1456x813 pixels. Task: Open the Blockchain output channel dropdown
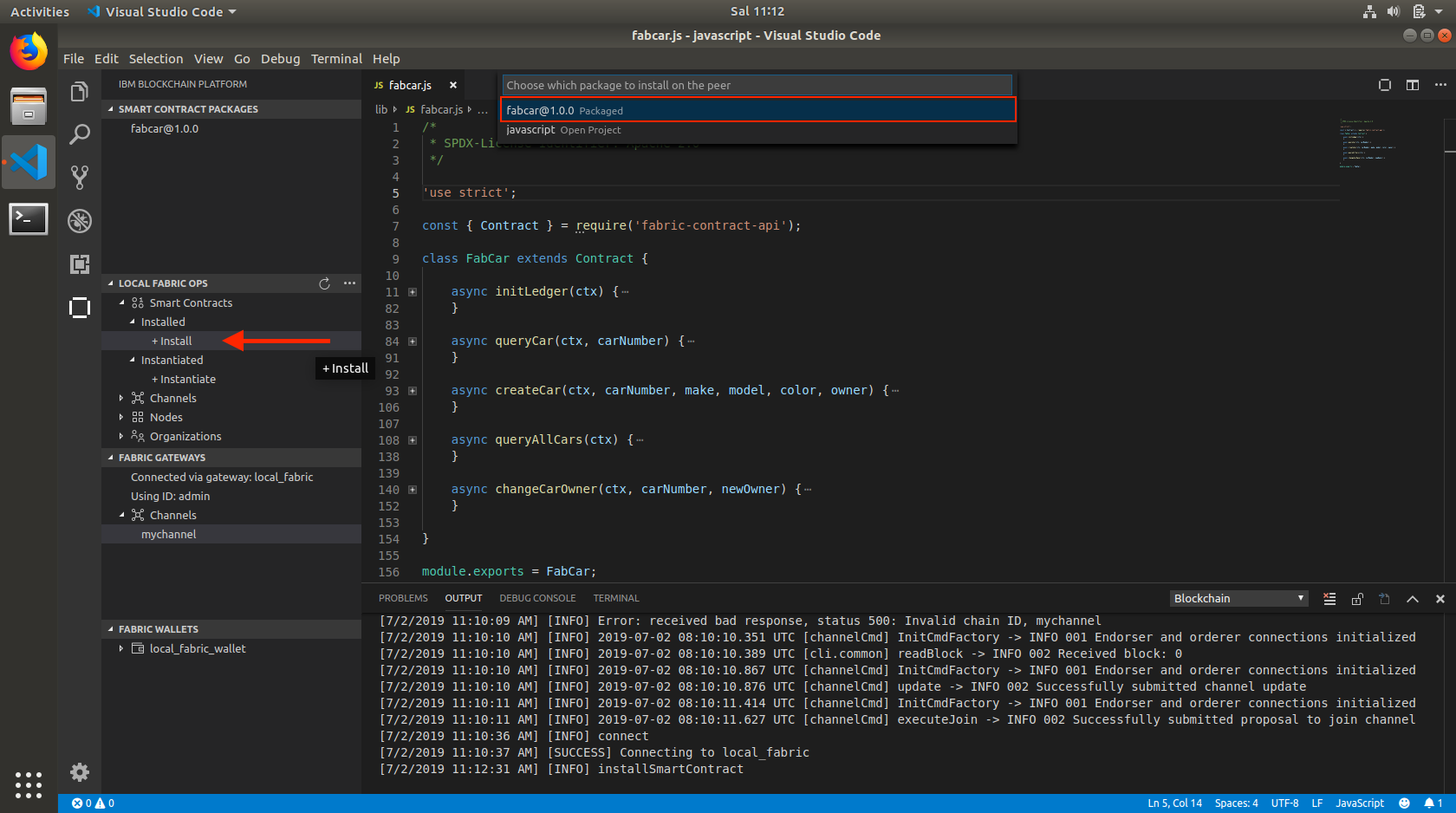1238,599
